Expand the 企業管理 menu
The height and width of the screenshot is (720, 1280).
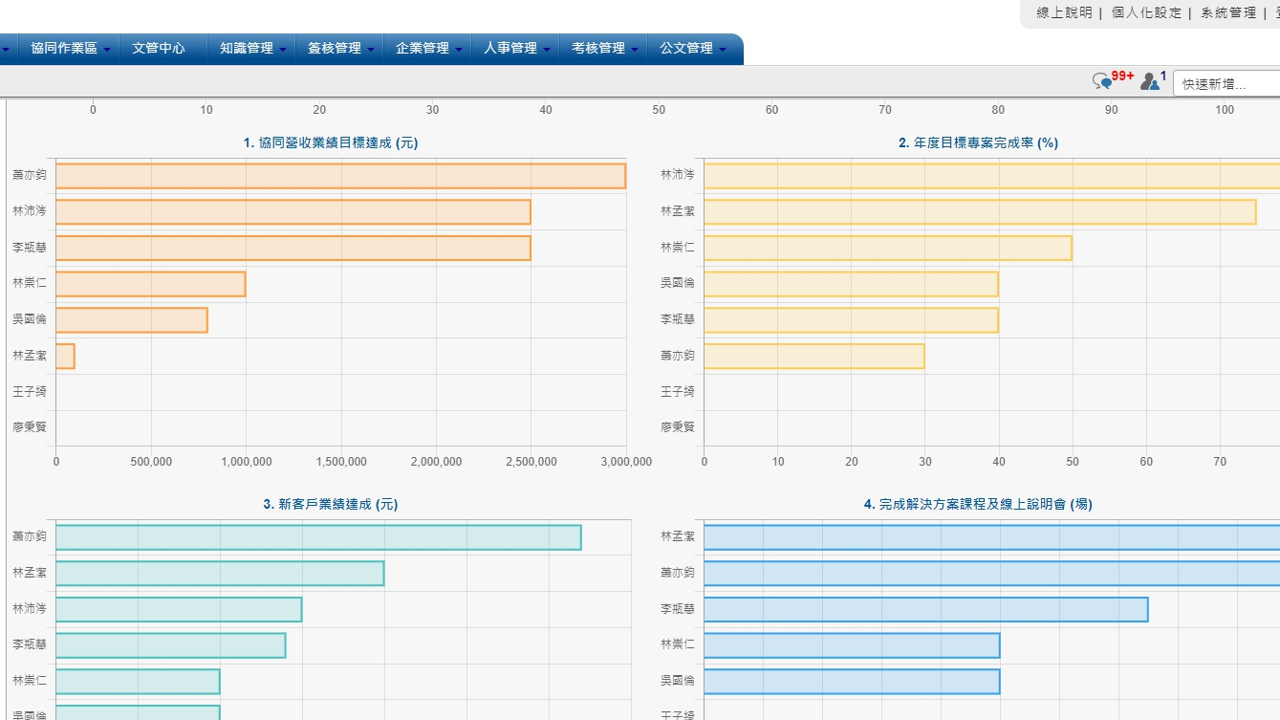(427, 48)
